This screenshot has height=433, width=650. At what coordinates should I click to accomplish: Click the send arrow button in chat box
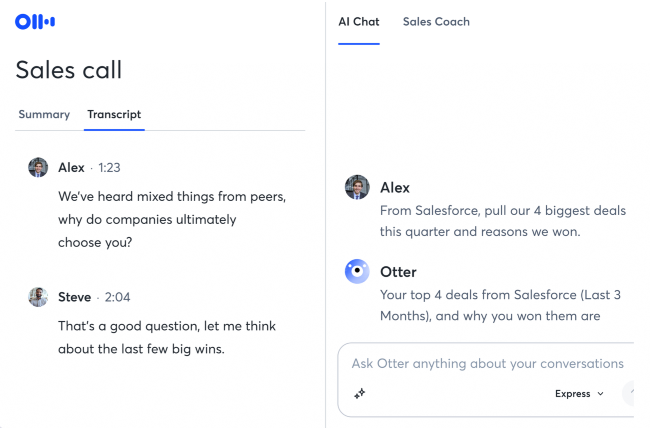pyautogui.click(x=630, y=393)
